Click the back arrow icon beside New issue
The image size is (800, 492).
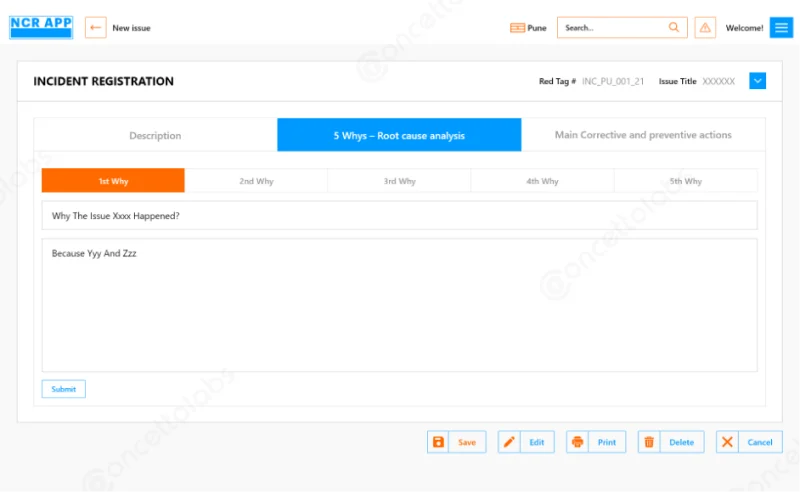[x=96, y=28]
